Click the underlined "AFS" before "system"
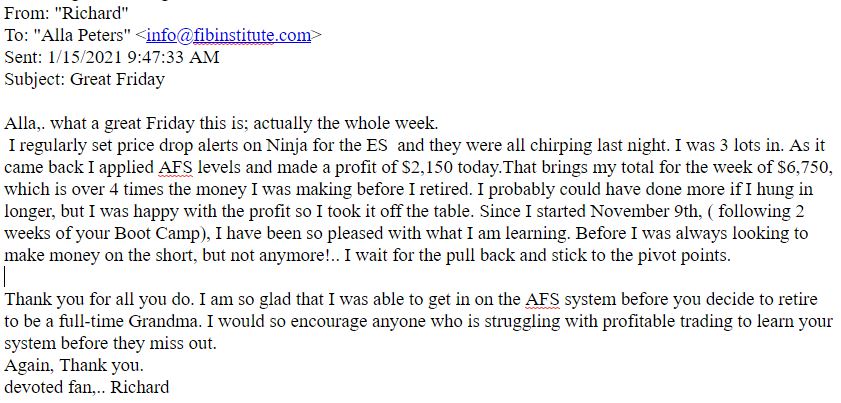This screenshot has width=841, height=403. pos(543,299)
